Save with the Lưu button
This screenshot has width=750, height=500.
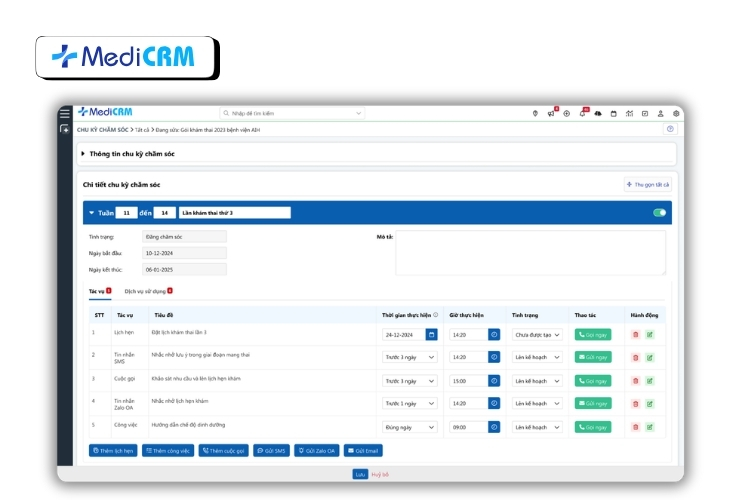point(360,474)
